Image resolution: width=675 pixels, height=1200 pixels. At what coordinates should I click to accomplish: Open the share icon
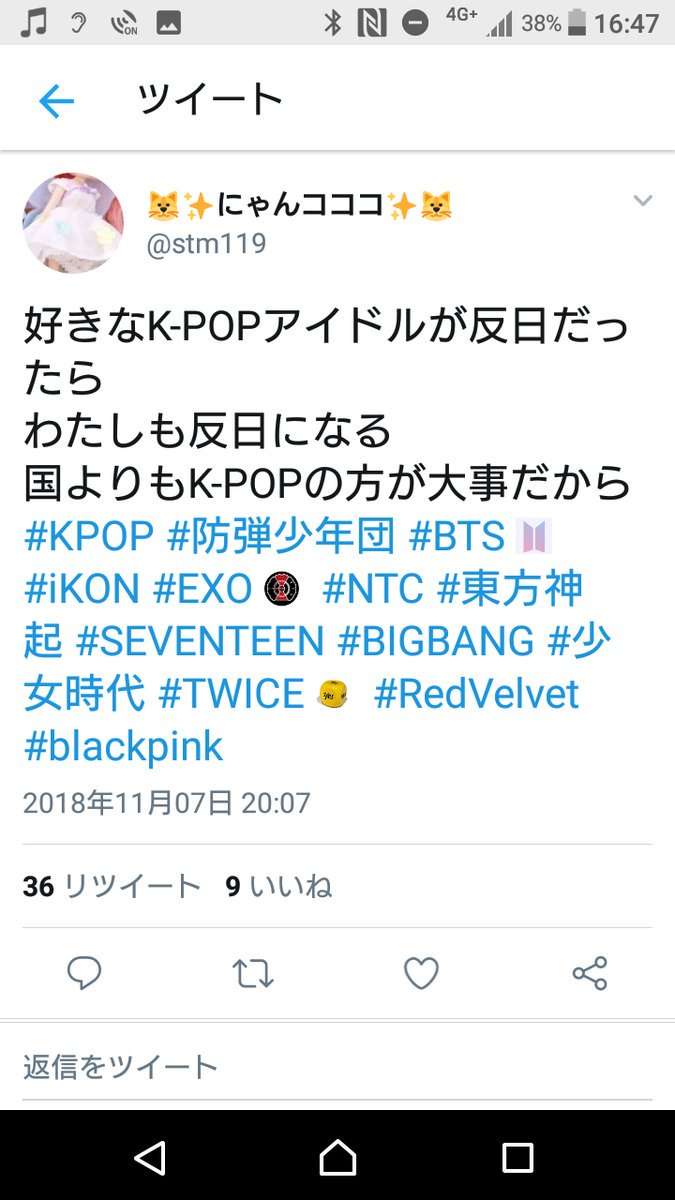tap(590, 973)
